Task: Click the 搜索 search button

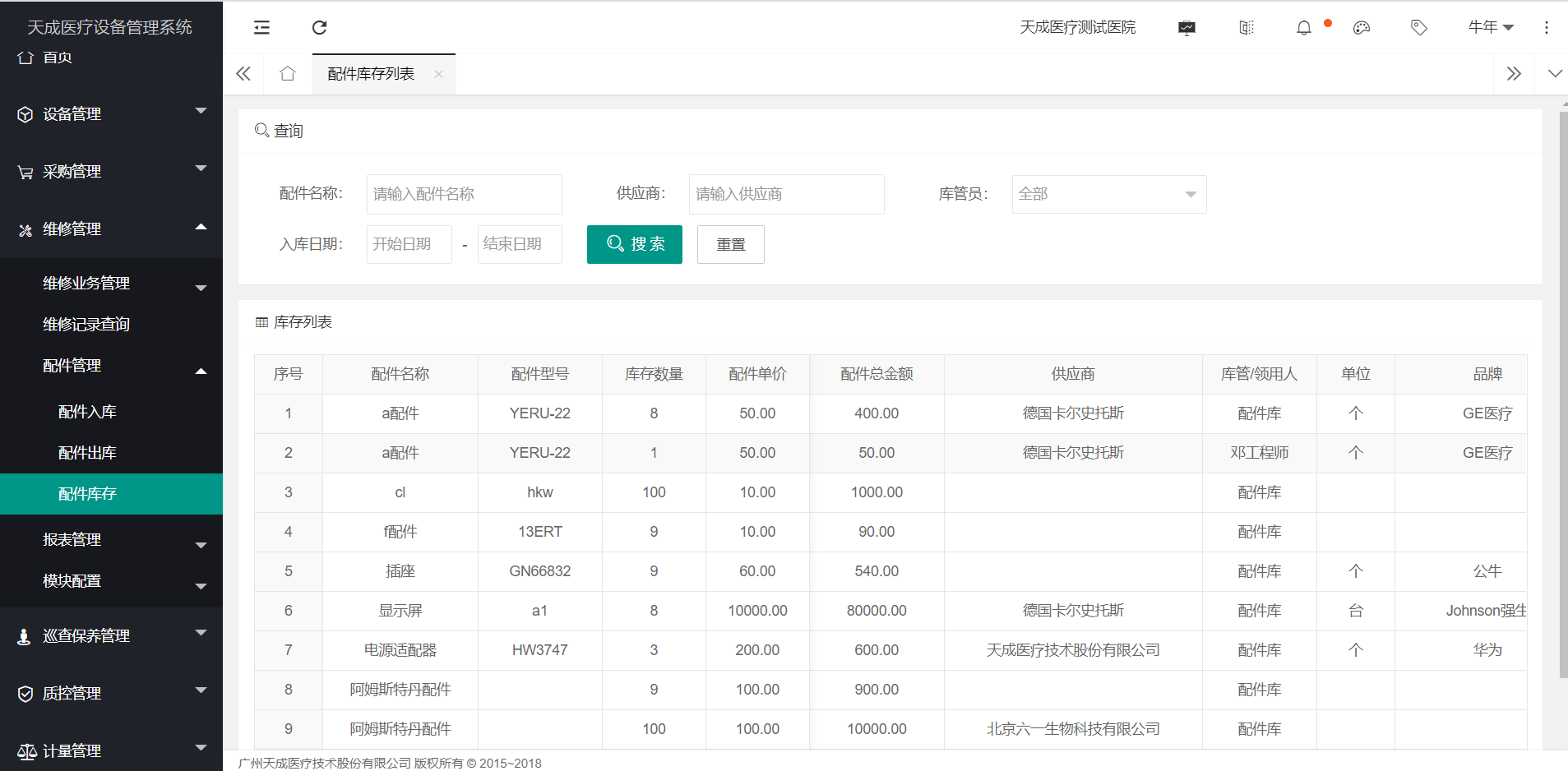Action: coord(635,244)
